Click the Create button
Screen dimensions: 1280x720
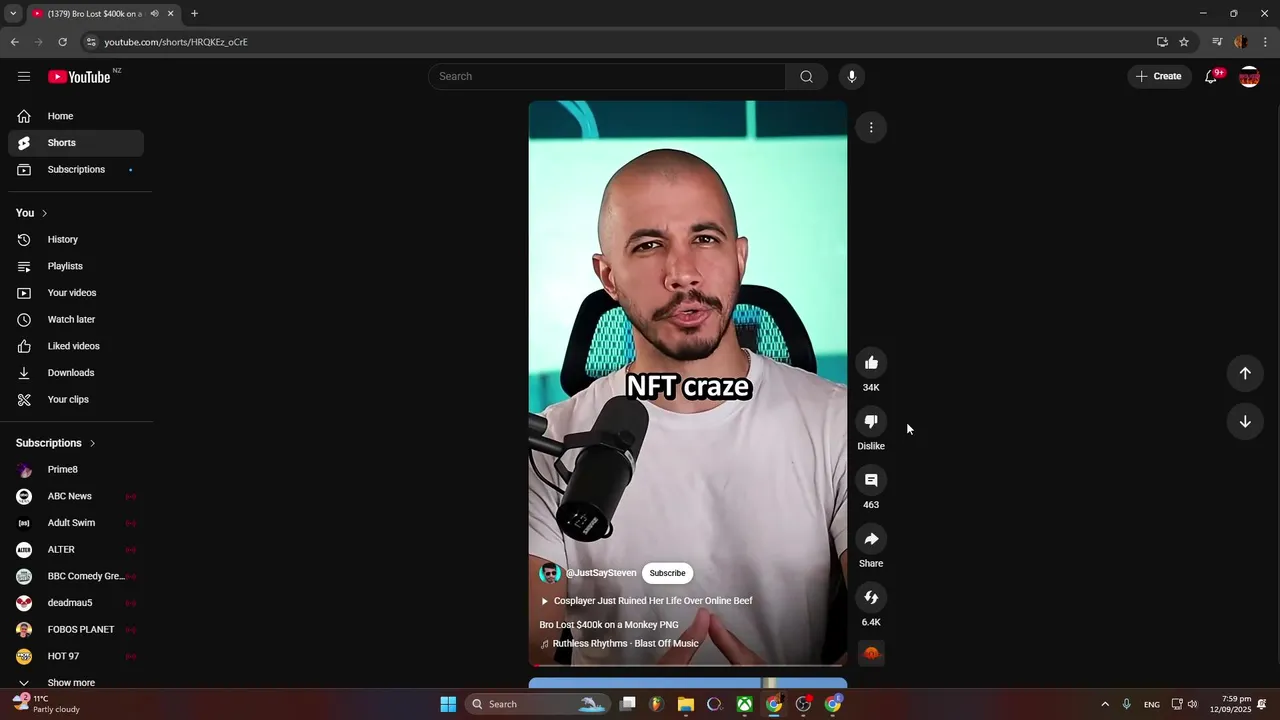pyautogui.click(x=1159, y=76)
